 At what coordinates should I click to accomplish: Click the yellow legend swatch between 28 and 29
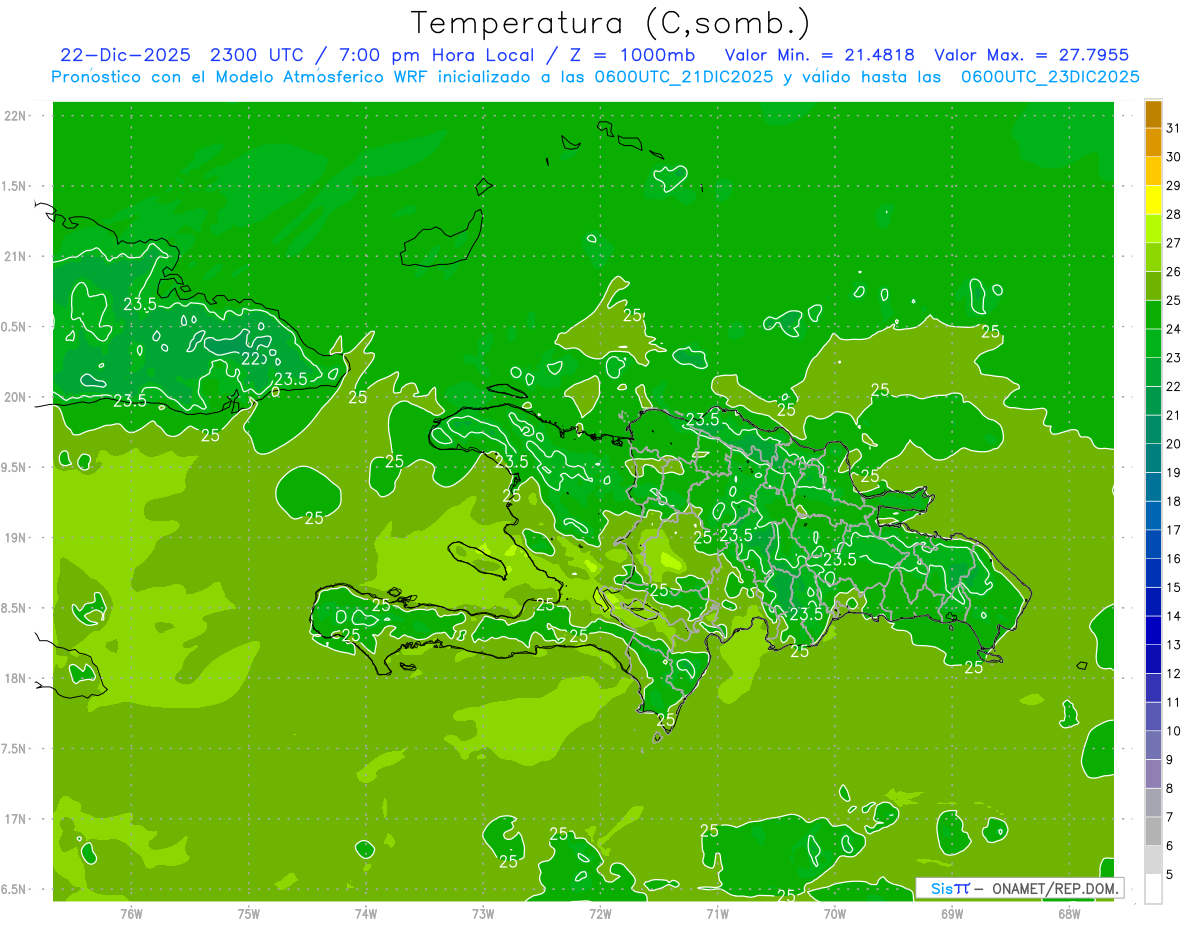click(1153, 200)
